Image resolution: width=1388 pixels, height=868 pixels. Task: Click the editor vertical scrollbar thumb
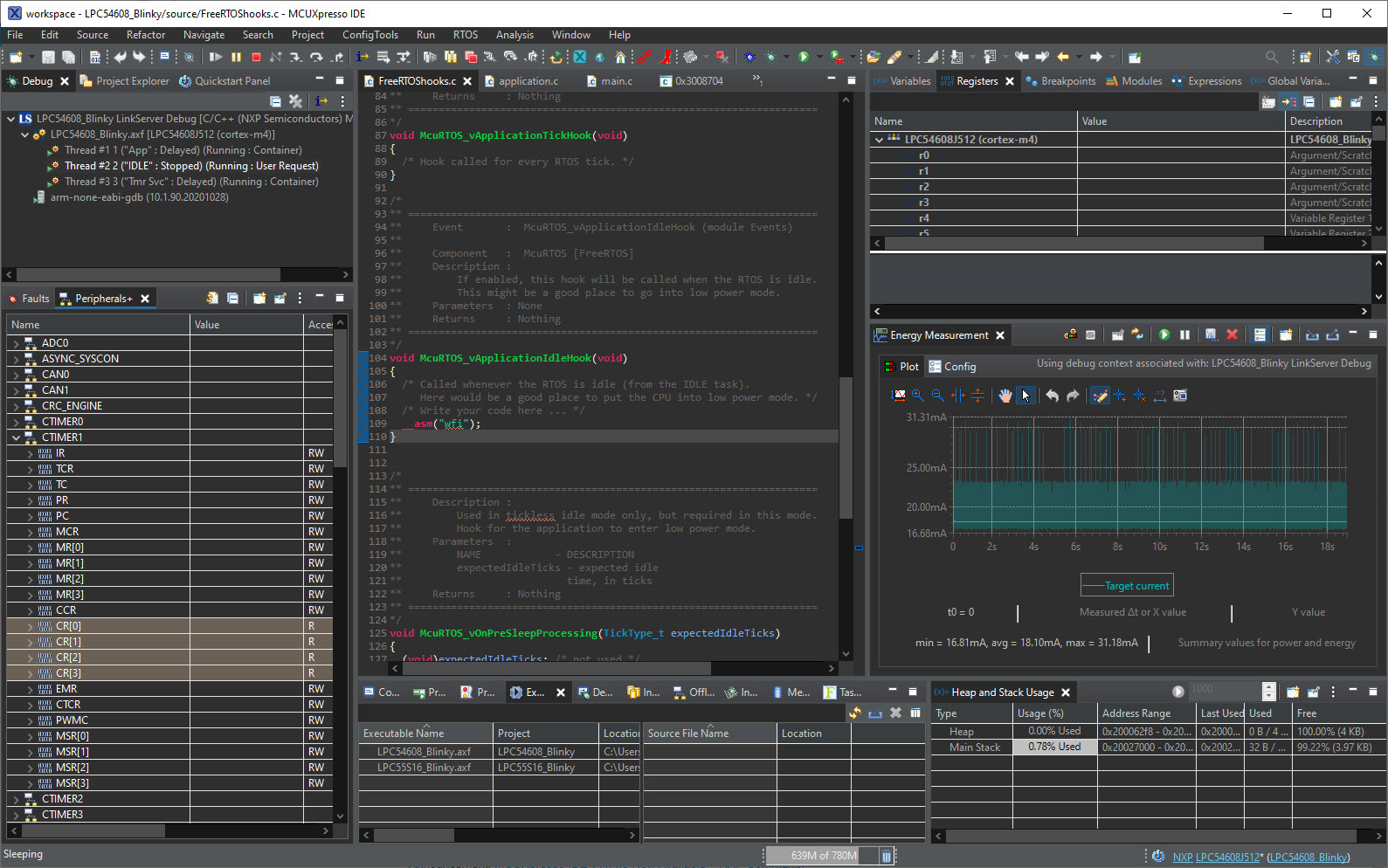click(846, 447)
